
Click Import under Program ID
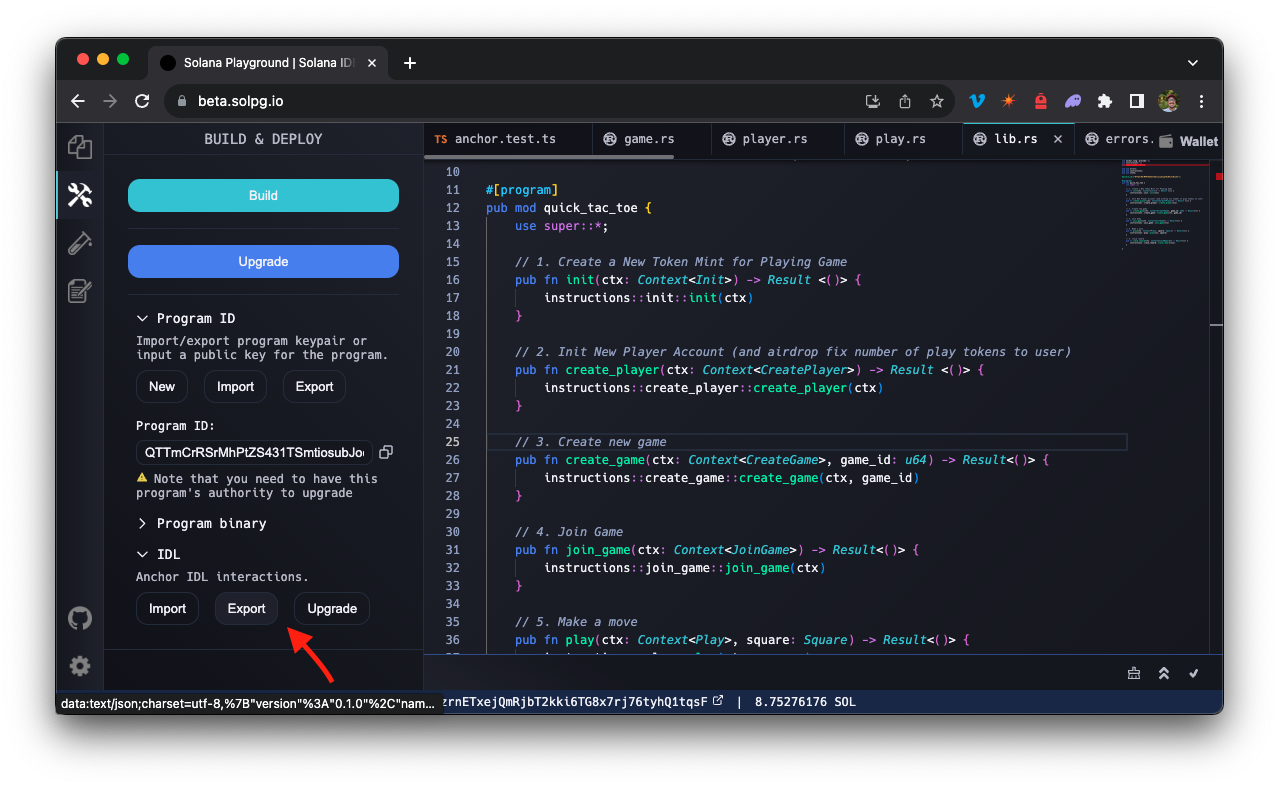(x=235, y=387)
